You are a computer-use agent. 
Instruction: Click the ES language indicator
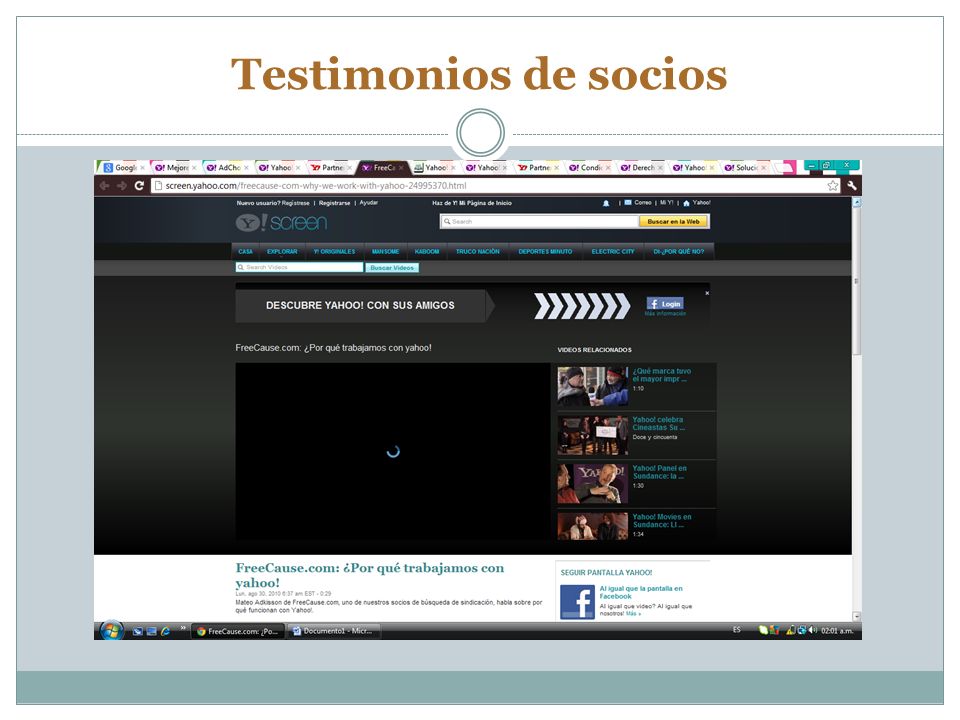[x=737, y=630]
